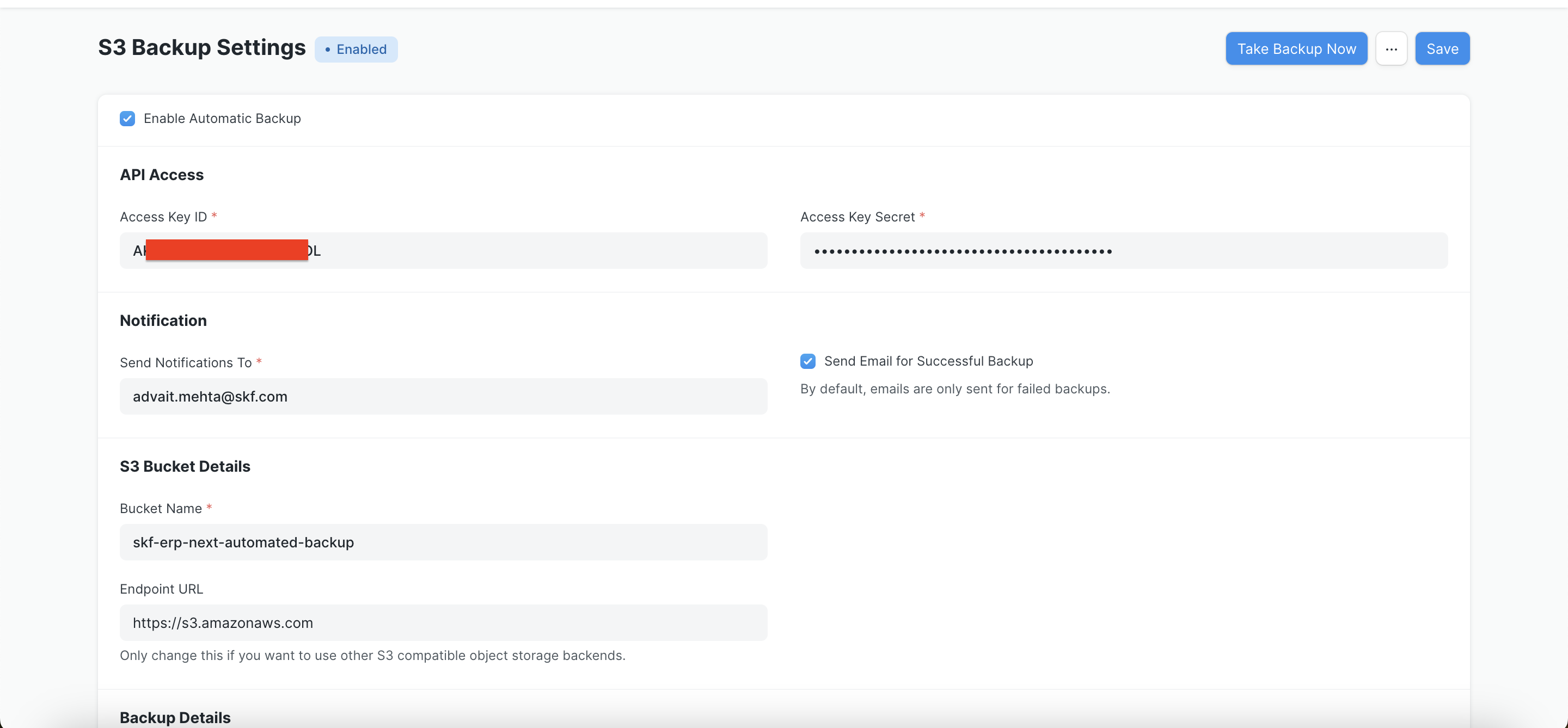Click the Backup Details section heading

pos(175,718)
